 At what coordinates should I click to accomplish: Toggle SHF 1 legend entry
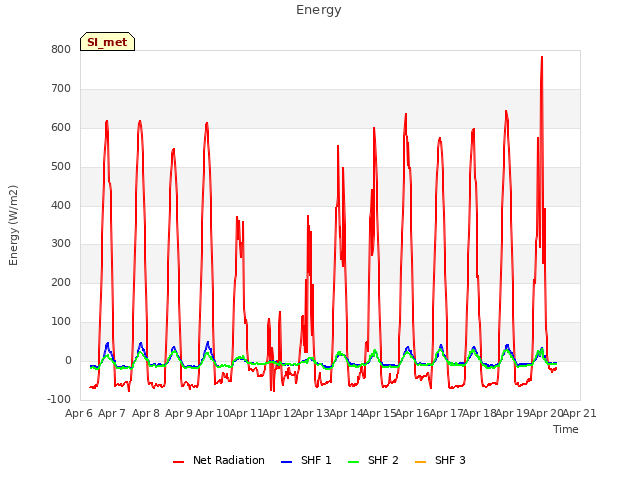[x=306, y=460]
